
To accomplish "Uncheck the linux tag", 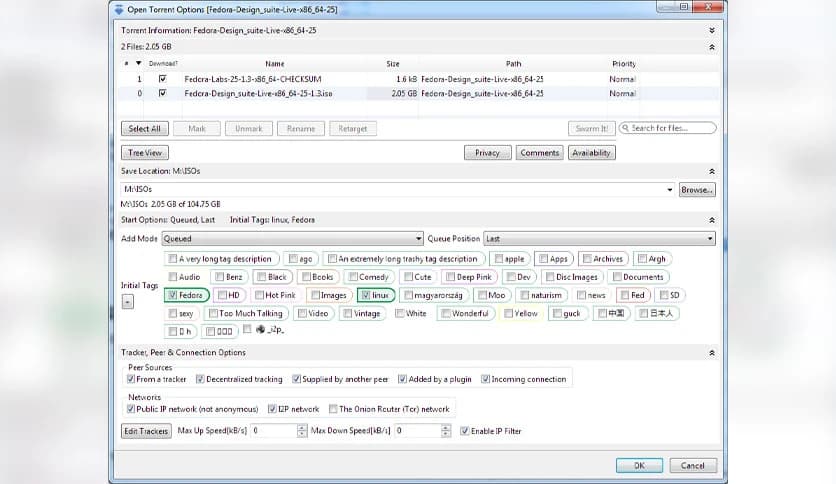I will click(x=366, y=295).
